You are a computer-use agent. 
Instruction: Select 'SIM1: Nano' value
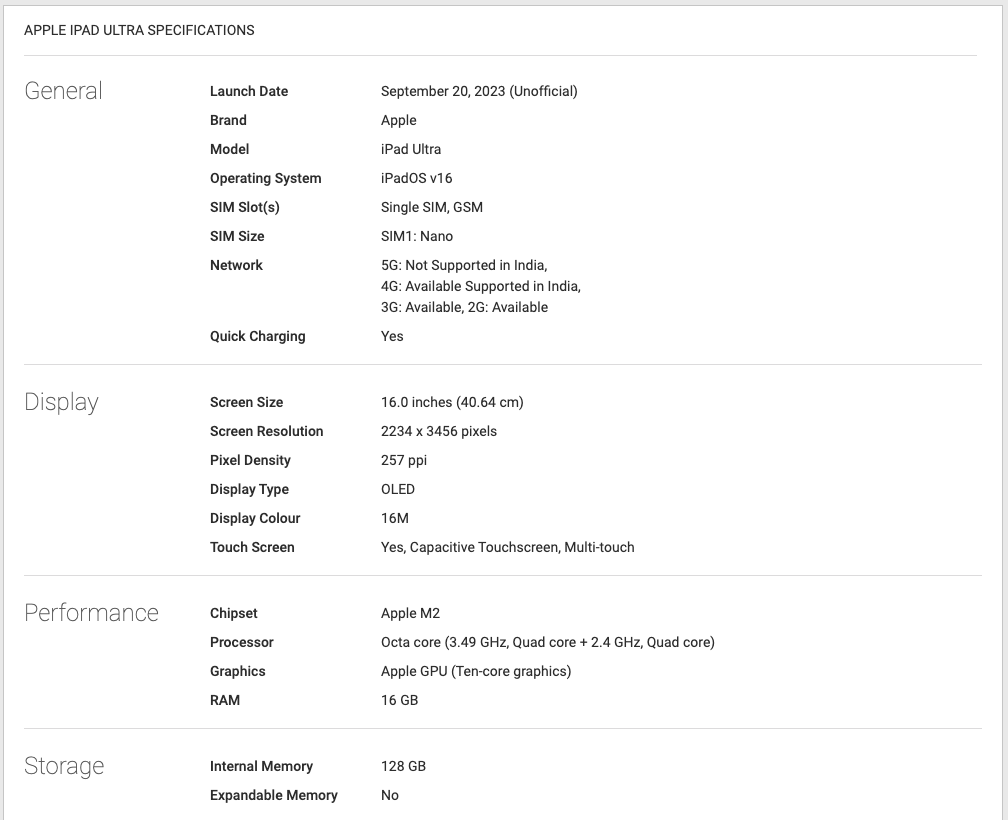click(417, 236)
